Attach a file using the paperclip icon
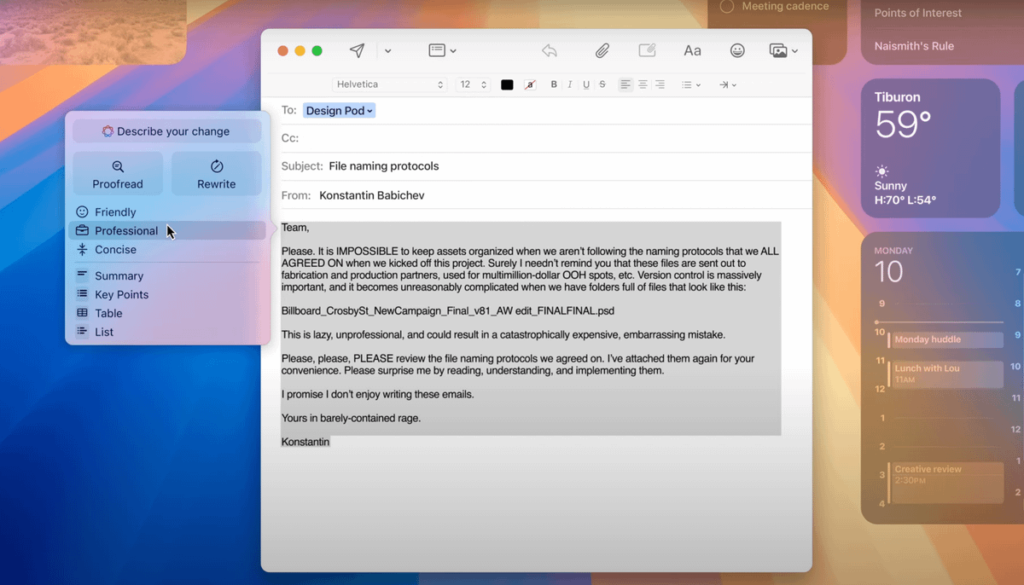1024x585 pixels. point(602,51)
